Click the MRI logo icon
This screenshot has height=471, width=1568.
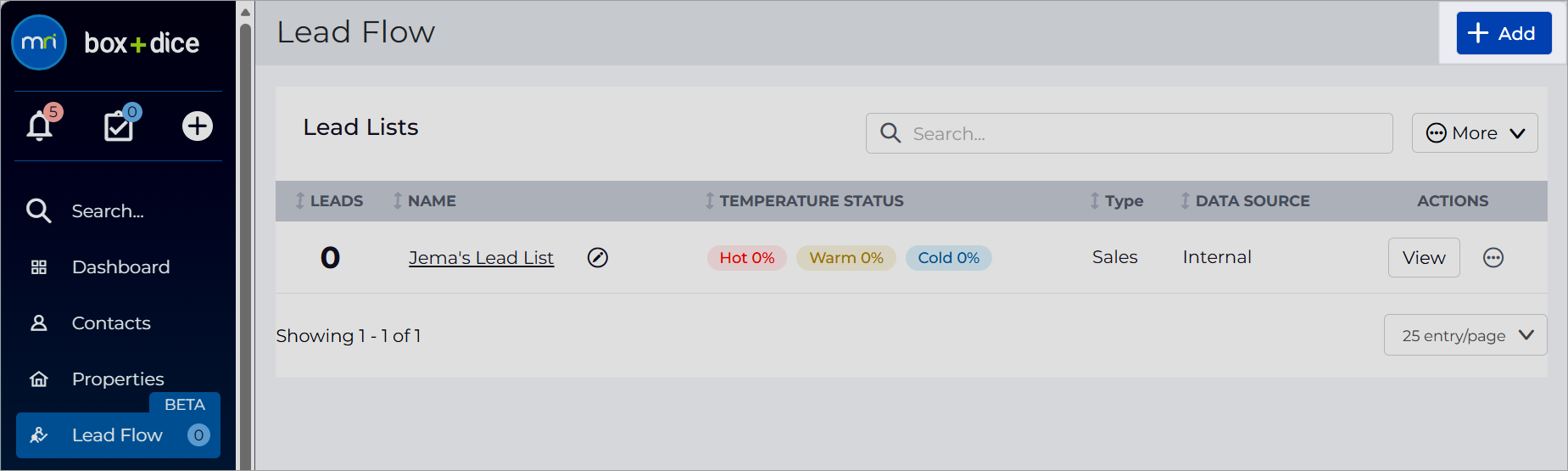(x=39, y=42)
